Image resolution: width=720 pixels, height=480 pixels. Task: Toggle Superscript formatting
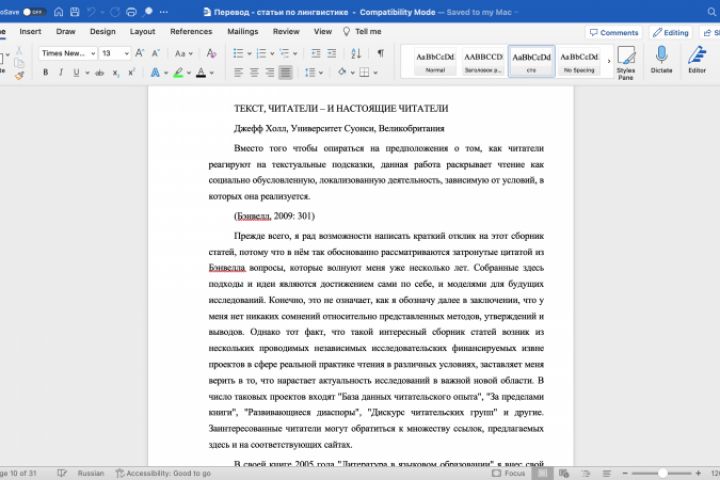pyautogui.click(x=132, y=73)
